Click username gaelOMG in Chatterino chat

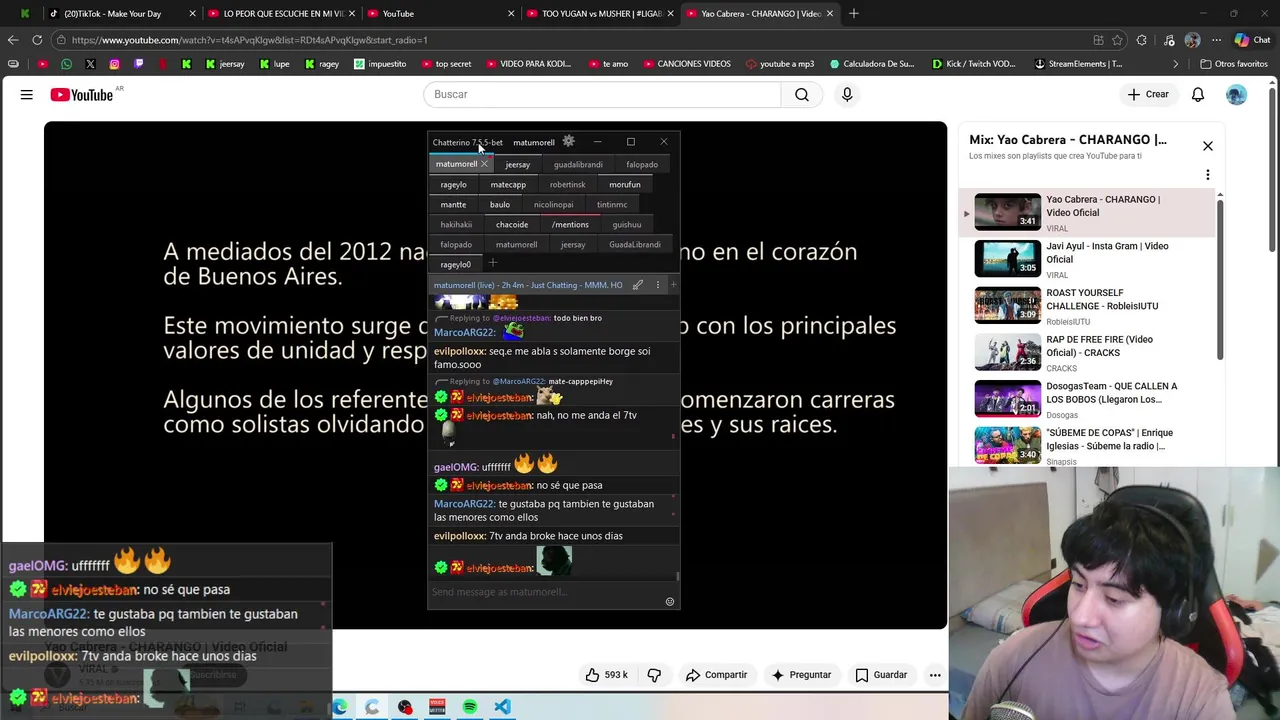coord(456,467)
